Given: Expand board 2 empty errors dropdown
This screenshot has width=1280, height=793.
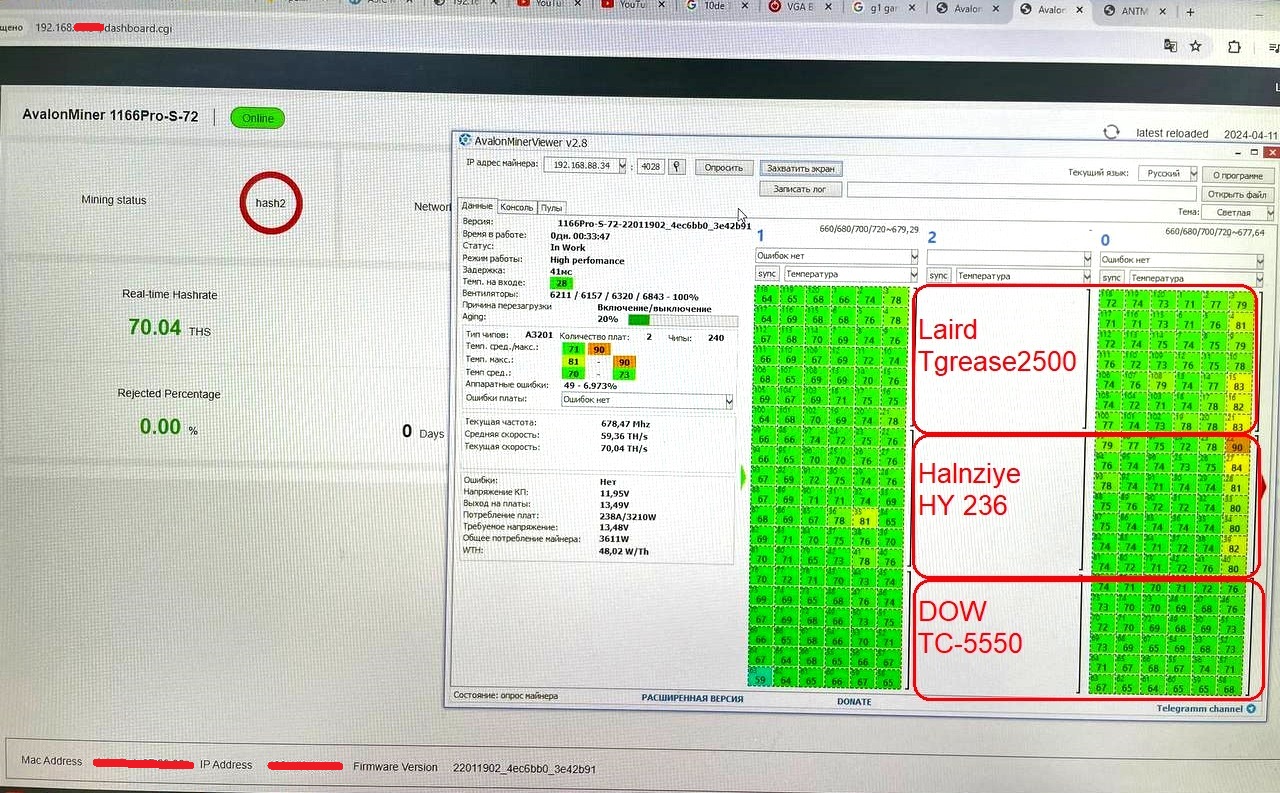Looking at the screenshot, I should click(x=1088, y=258).
